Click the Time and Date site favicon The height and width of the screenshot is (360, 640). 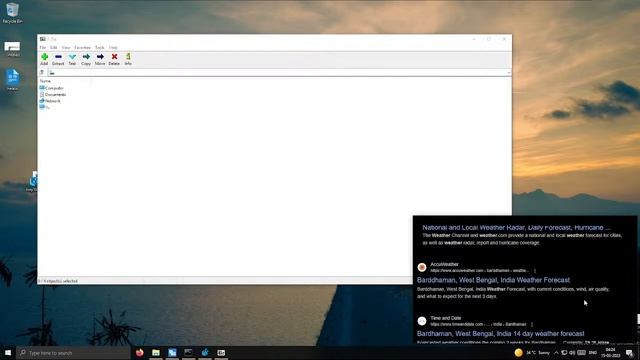pos(422,321)
